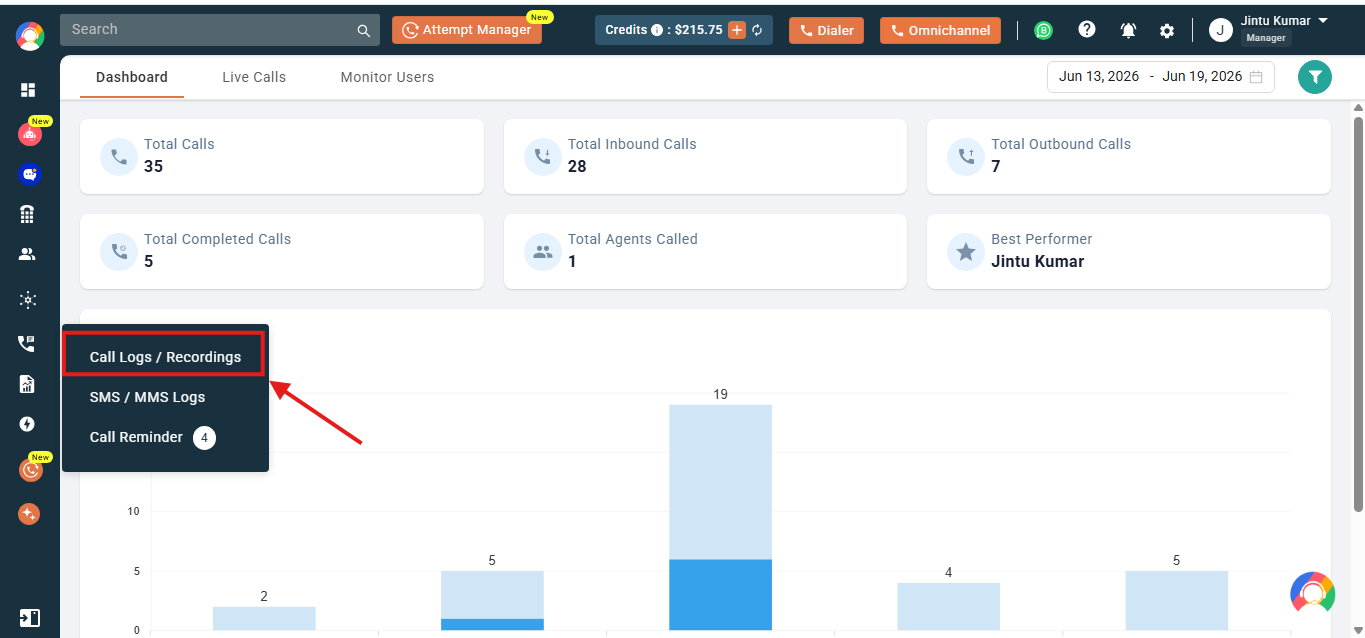The height and width of the screenshot is (638, 1365).
Task: Open the red robot icon with New badge
Action: pyautogui.click(x=30, y=134)
